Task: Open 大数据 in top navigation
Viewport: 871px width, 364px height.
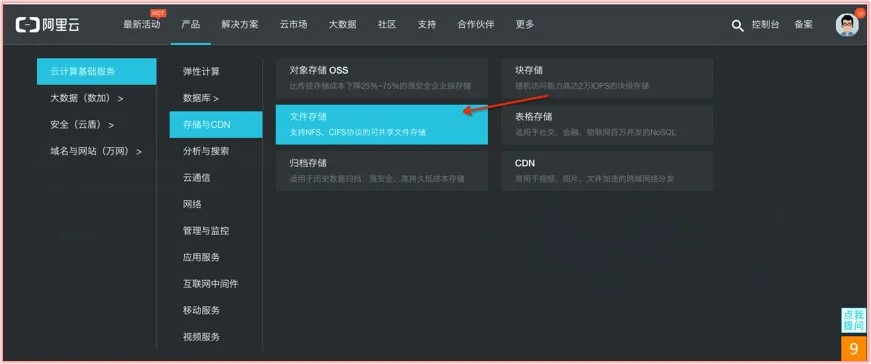Action: pos(342,24)
